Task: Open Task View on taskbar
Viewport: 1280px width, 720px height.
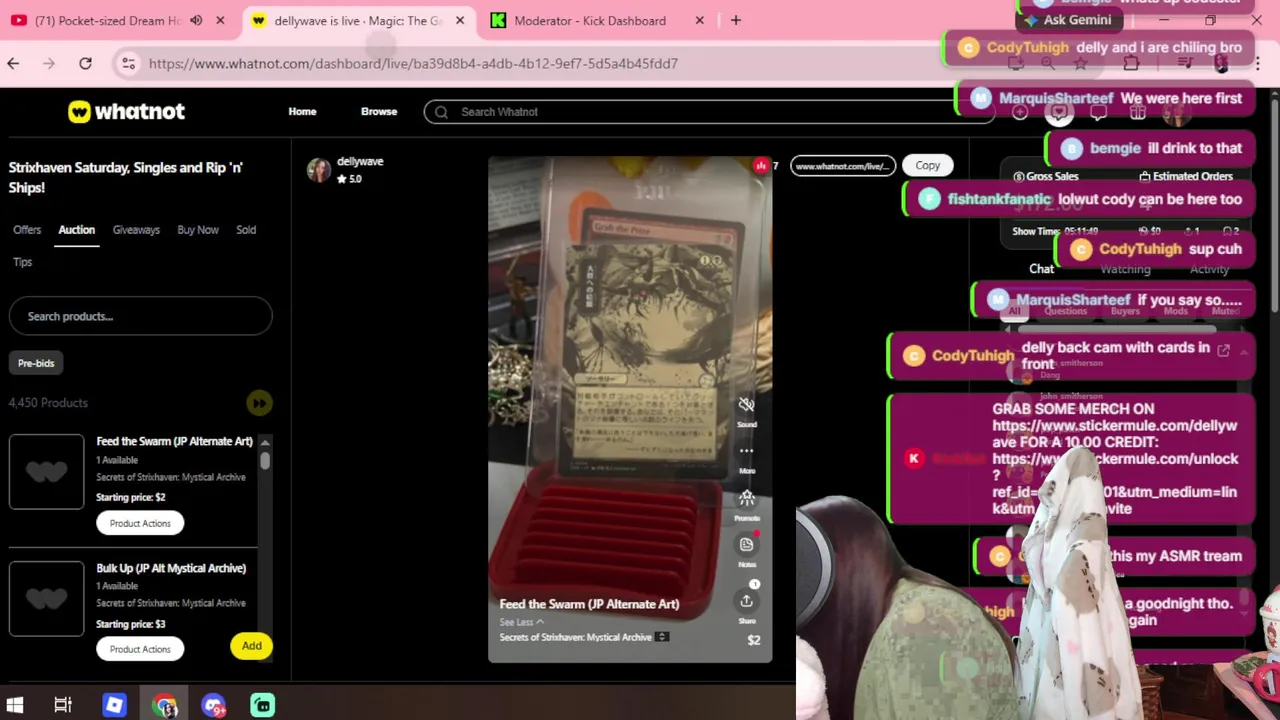Action: 62,705
